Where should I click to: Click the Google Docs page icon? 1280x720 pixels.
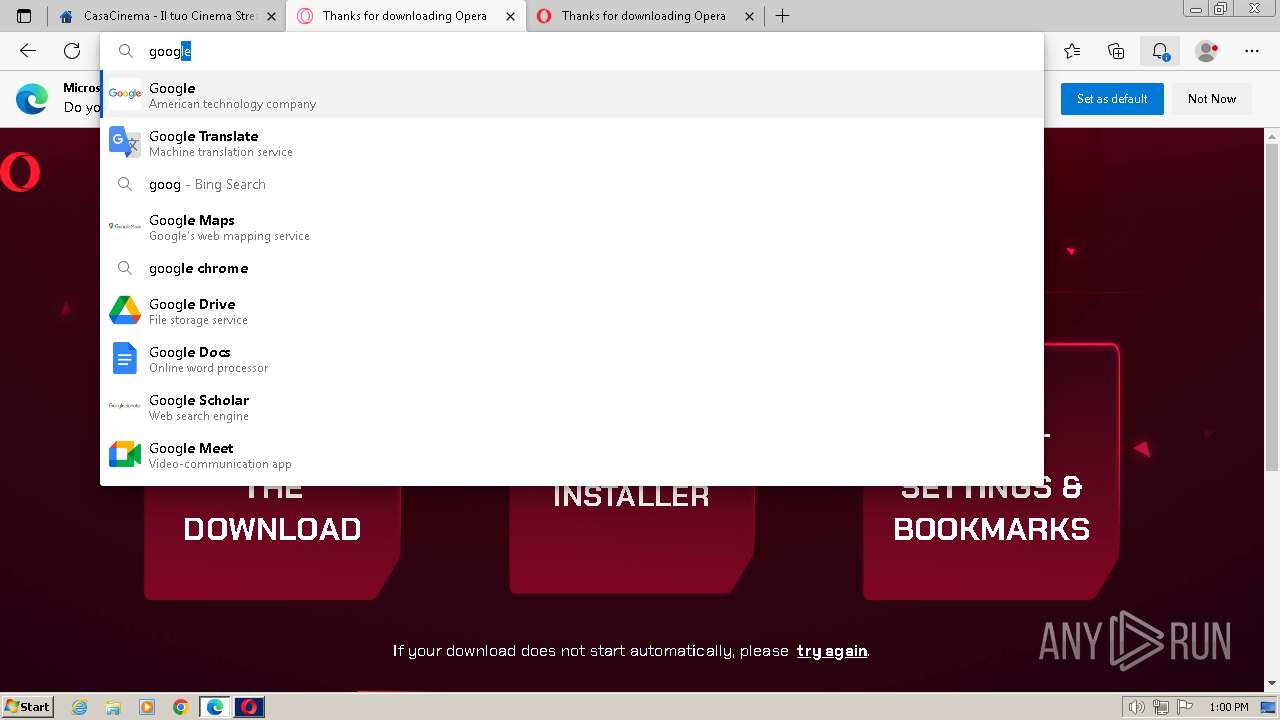pyautogui.click(x=125, y=358)
